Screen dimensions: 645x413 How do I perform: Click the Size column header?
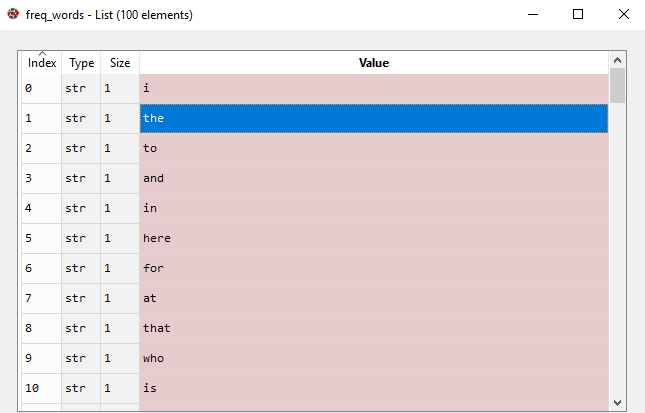tap(120, 63)
